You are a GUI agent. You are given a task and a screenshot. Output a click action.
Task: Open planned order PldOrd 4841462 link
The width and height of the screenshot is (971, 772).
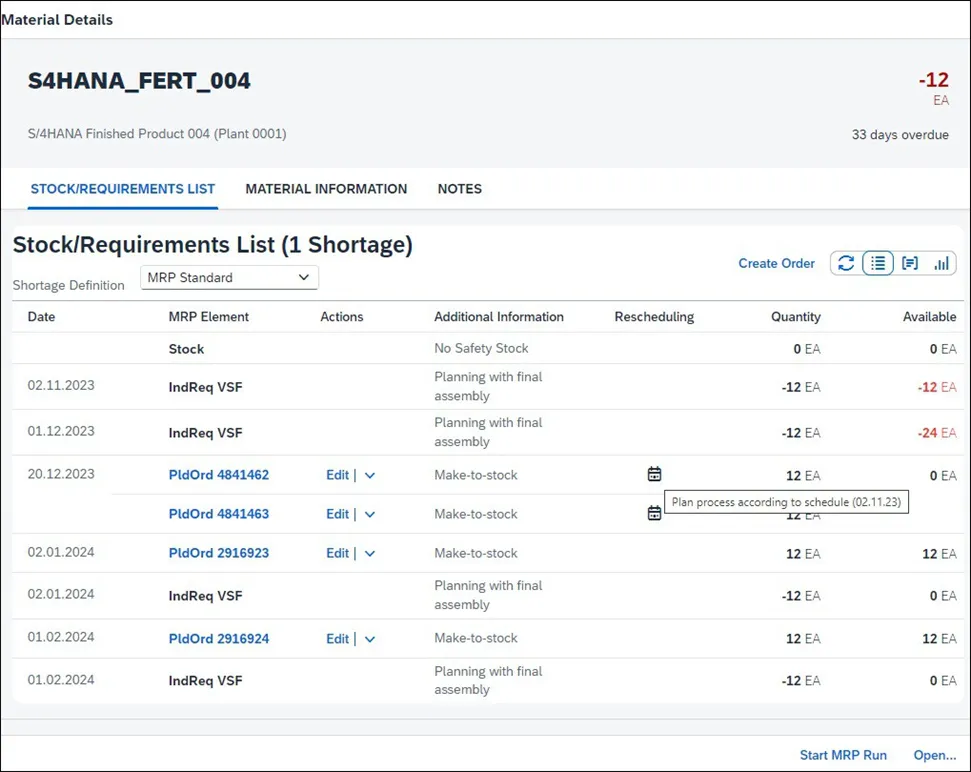(x=218, y=475)
